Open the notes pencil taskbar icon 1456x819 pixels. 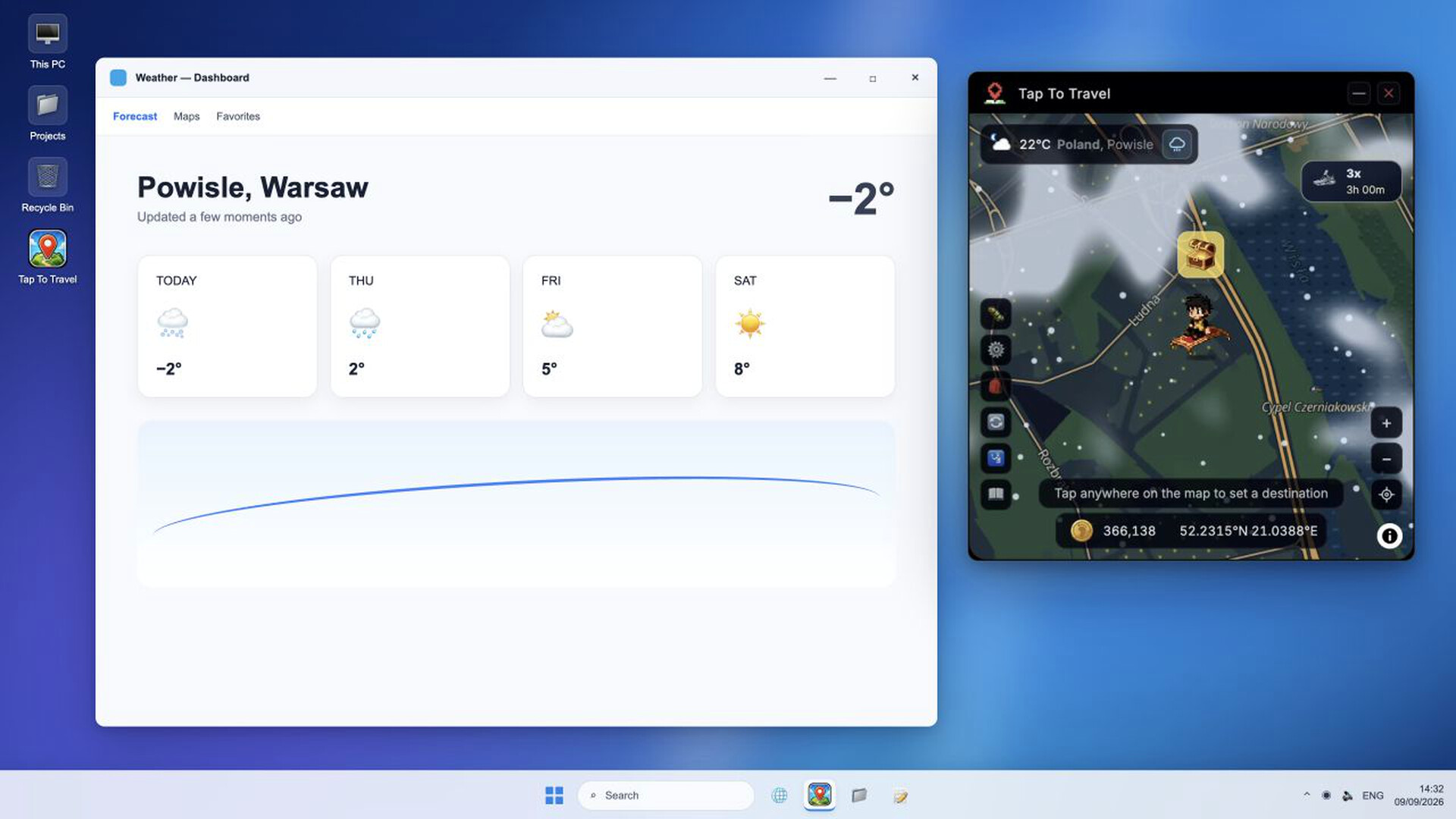[x=900, y=795]
